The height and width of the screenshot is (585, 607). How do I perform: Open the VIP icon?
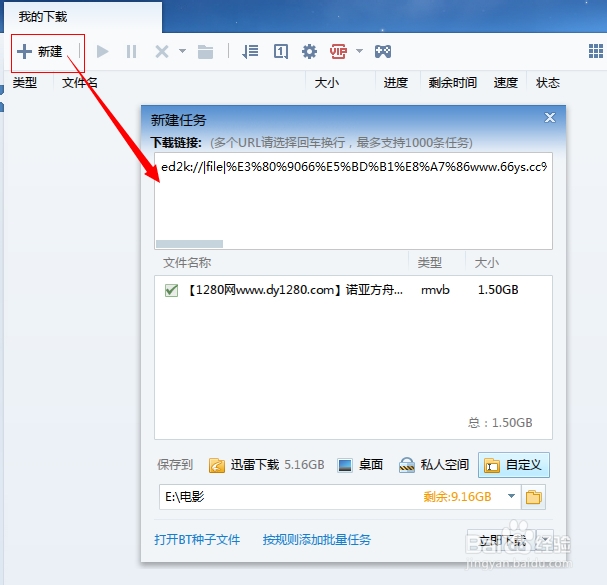(x=338, y=51)
